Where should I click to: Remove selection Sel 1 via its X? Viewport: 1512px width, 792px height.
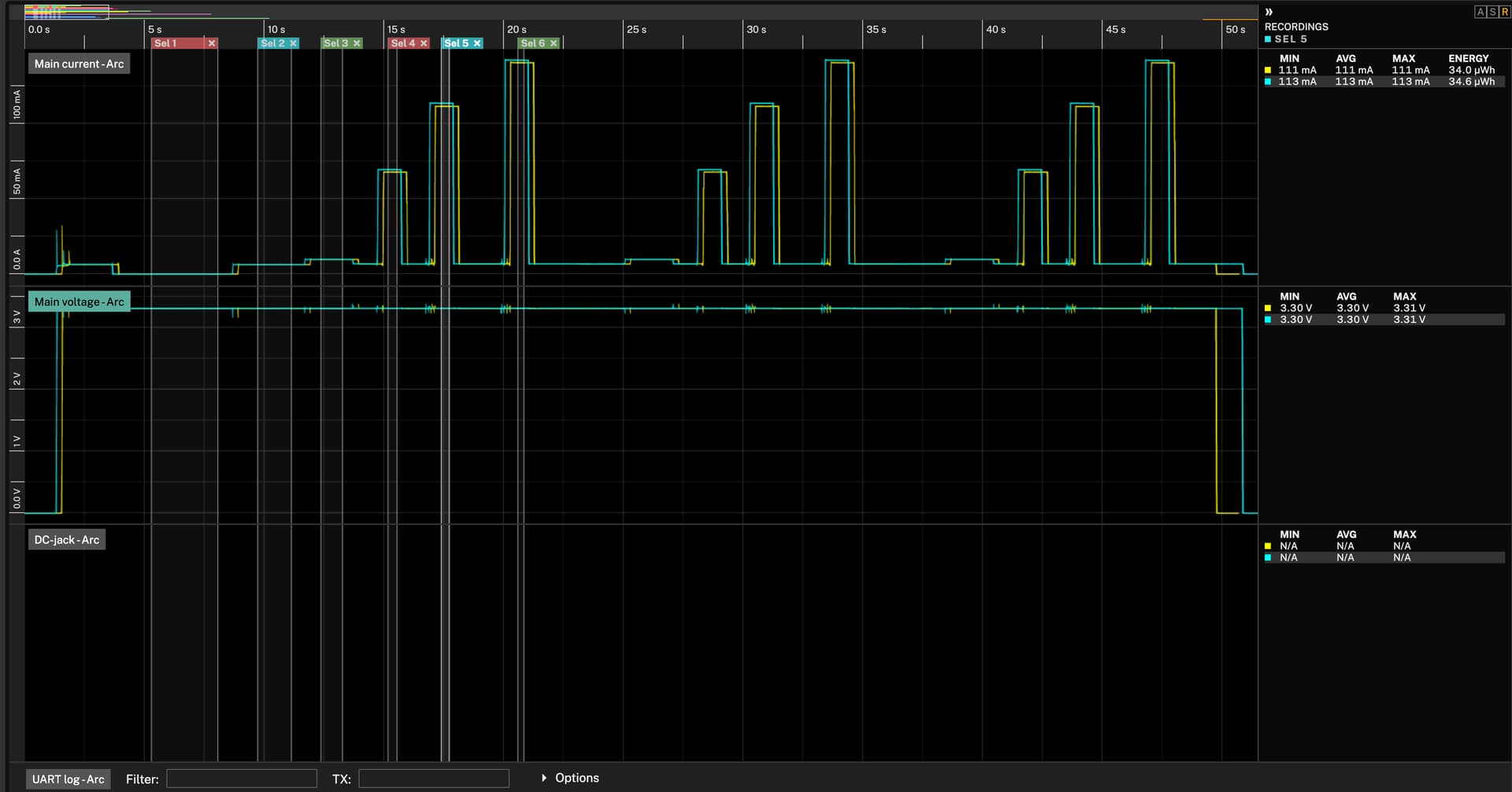pyautogui.click(x=211, y=43)
